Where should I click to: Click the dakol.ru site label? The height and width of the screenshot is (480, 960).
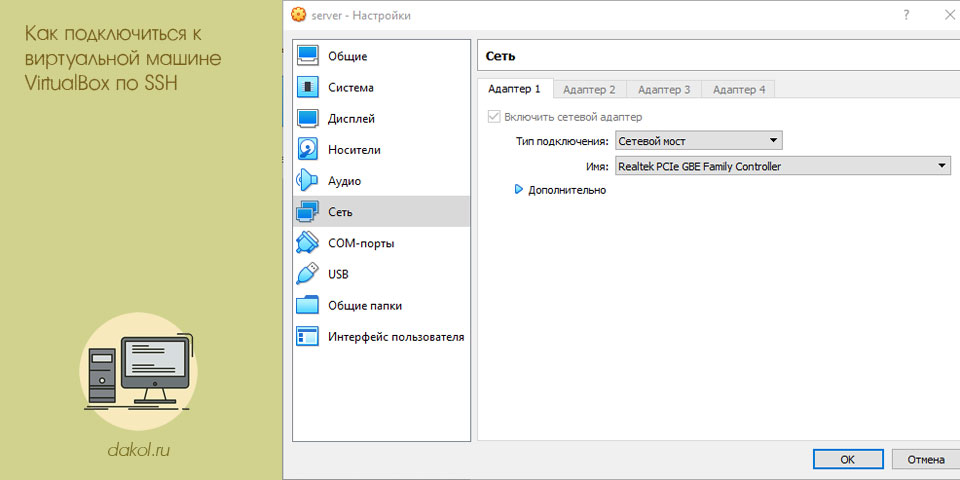(x=138, y=451)
